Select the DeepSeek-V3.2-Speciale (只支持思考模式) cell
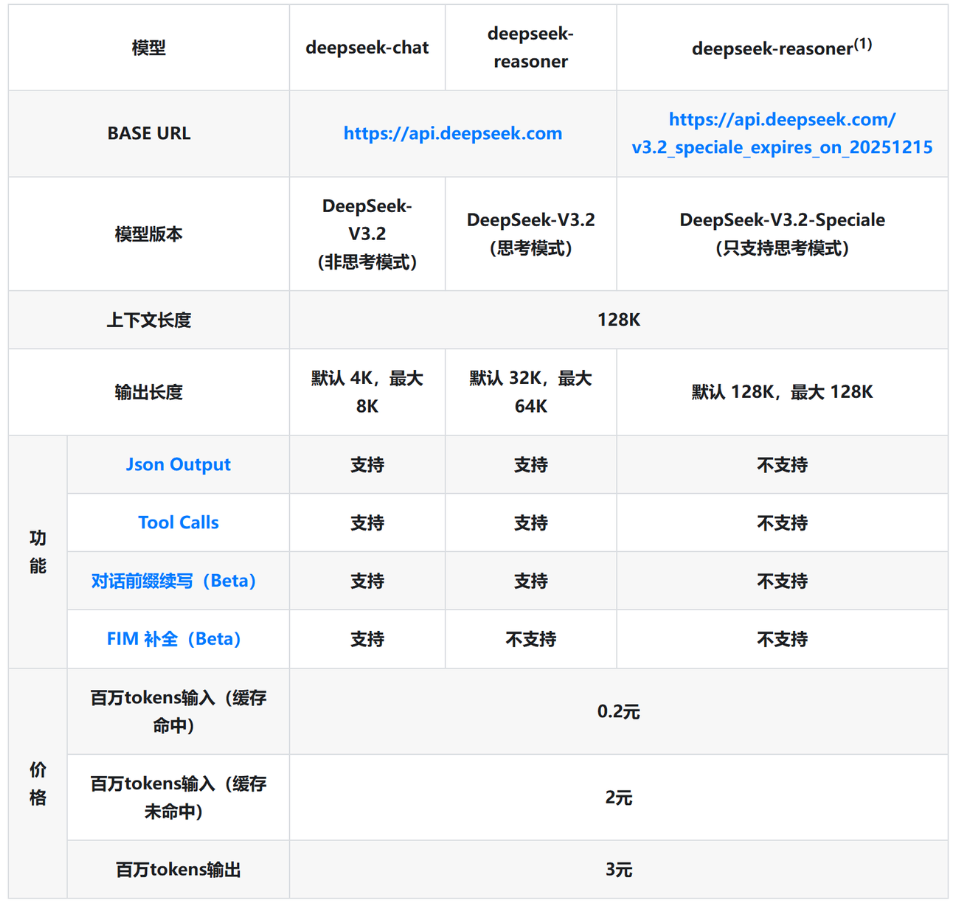This screenshot has width=954, height=904. coord(782,234)
